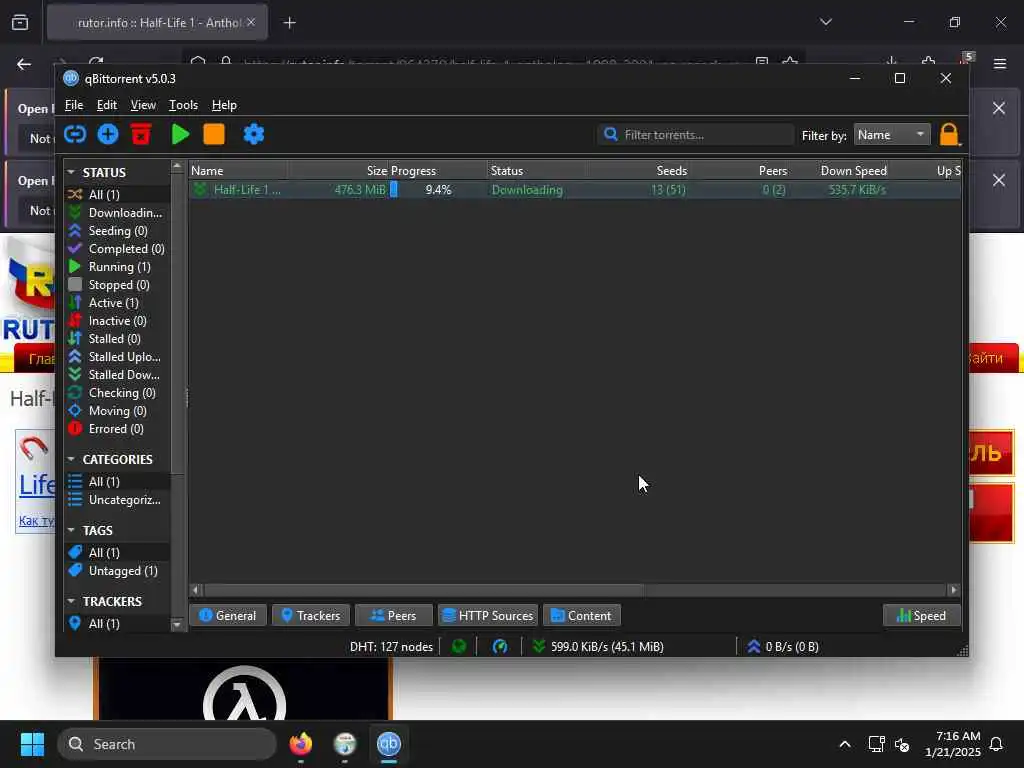Click the red Remove torrent icon
The width and height of the screenshot is (1024, 768).
click(x=141, y=135)
